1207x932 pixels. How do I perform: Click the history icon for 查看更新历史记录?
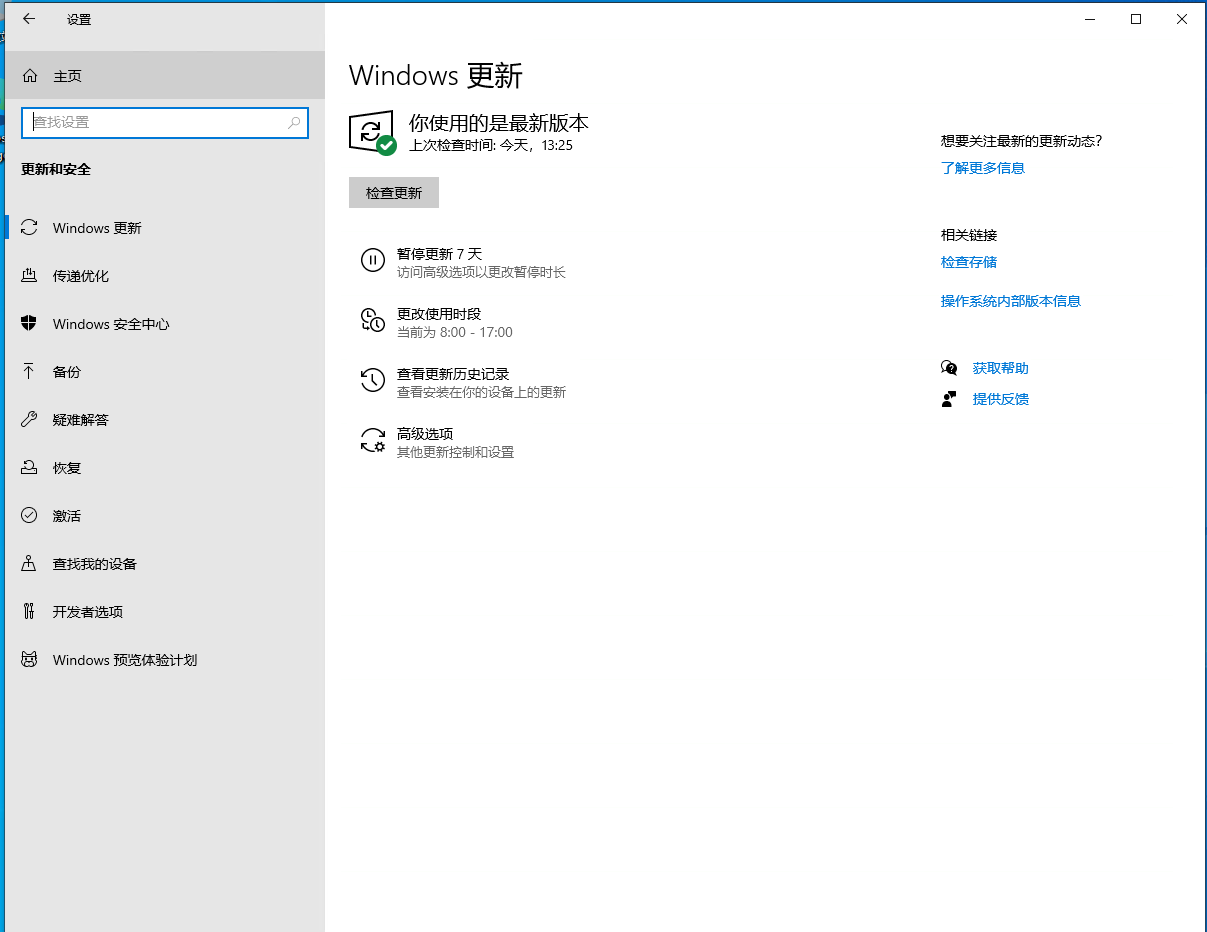point(372,381)
